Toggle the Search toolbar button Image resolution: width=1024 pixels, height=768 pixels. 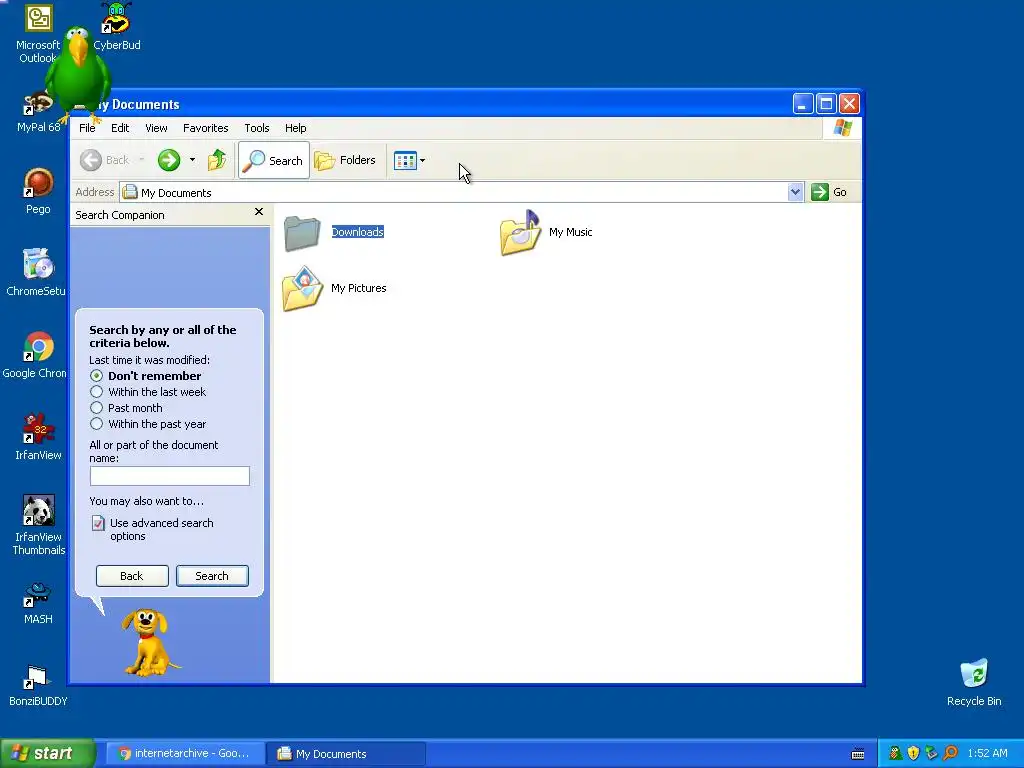pyautogui.click(x=274, y=160)
